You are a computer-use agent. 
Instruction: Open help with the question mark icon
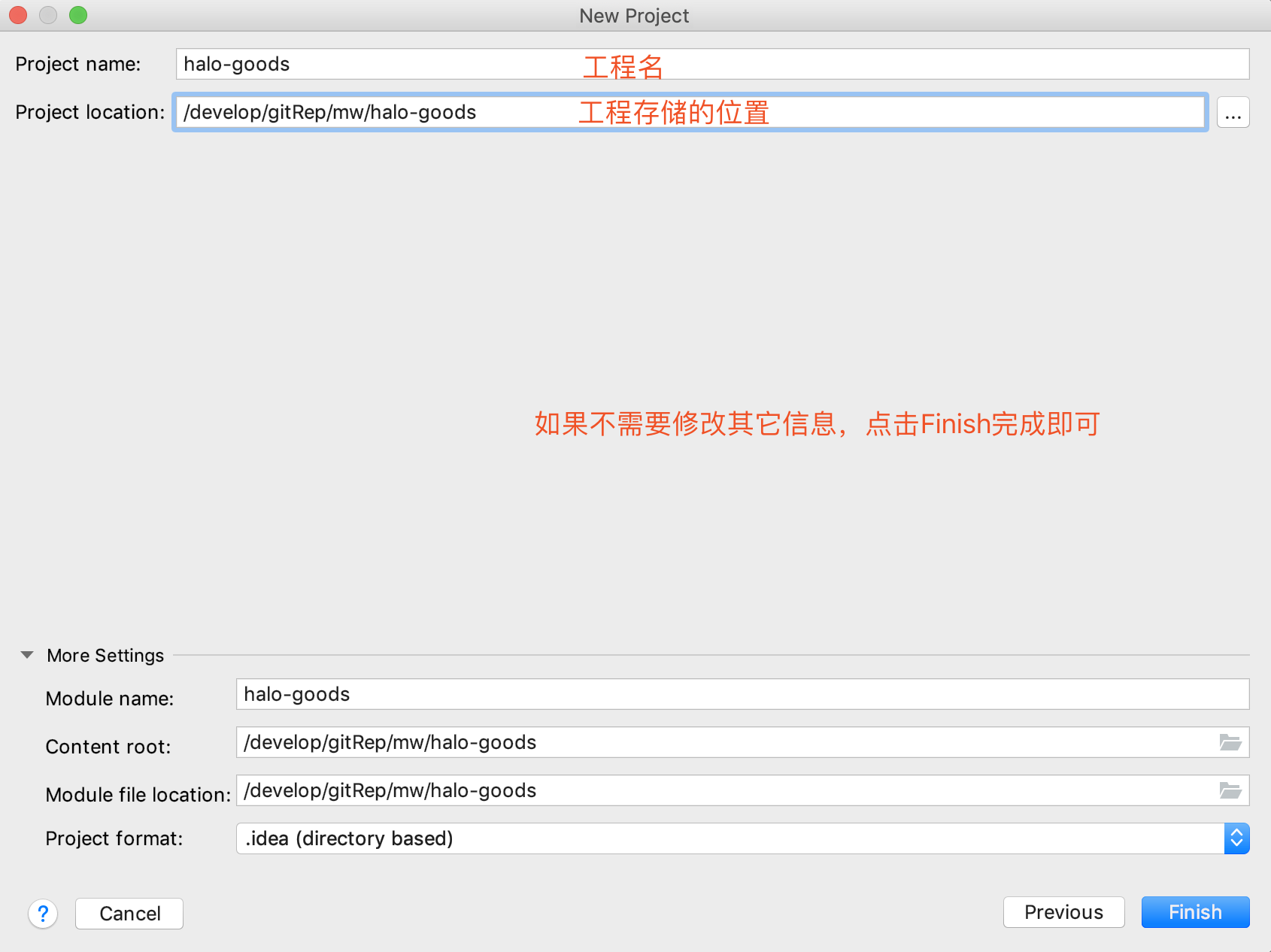(43, 914)
